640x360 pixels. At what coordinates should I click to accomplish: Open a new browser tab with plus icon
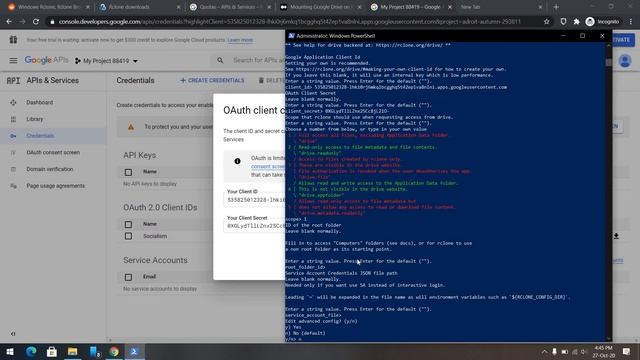point(556,7)
